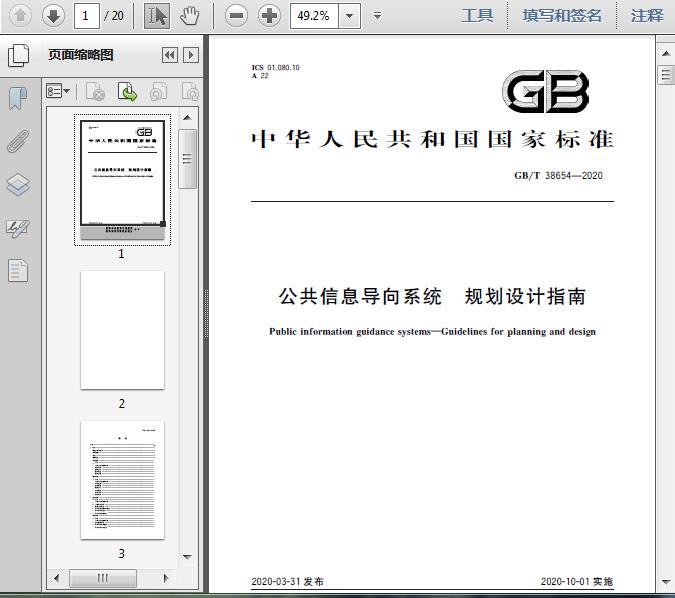
Task: Open the layers sidebar panel
Action: (18, 185)
